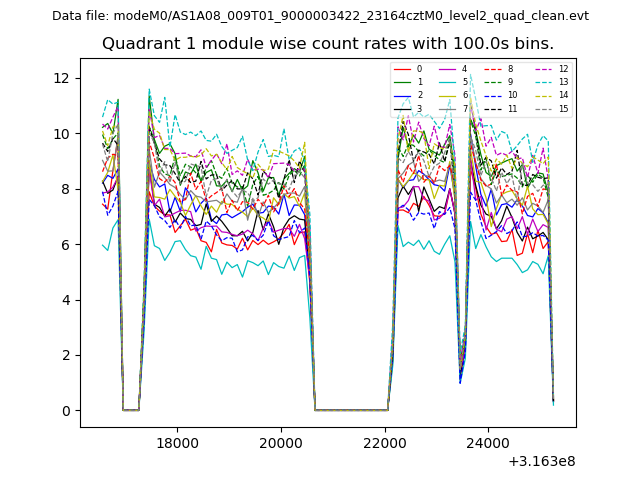Select the blue dashed legend line for module 10
This screenshot has height=480, width=640.
click(491, 95)
